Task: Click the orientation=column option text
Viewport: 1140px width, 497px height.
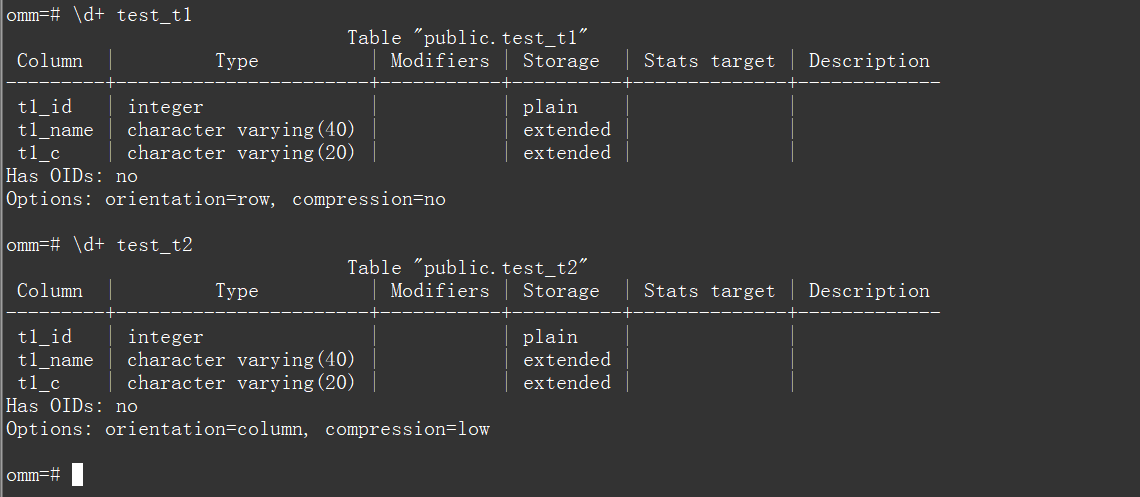Action: point(209,429)
